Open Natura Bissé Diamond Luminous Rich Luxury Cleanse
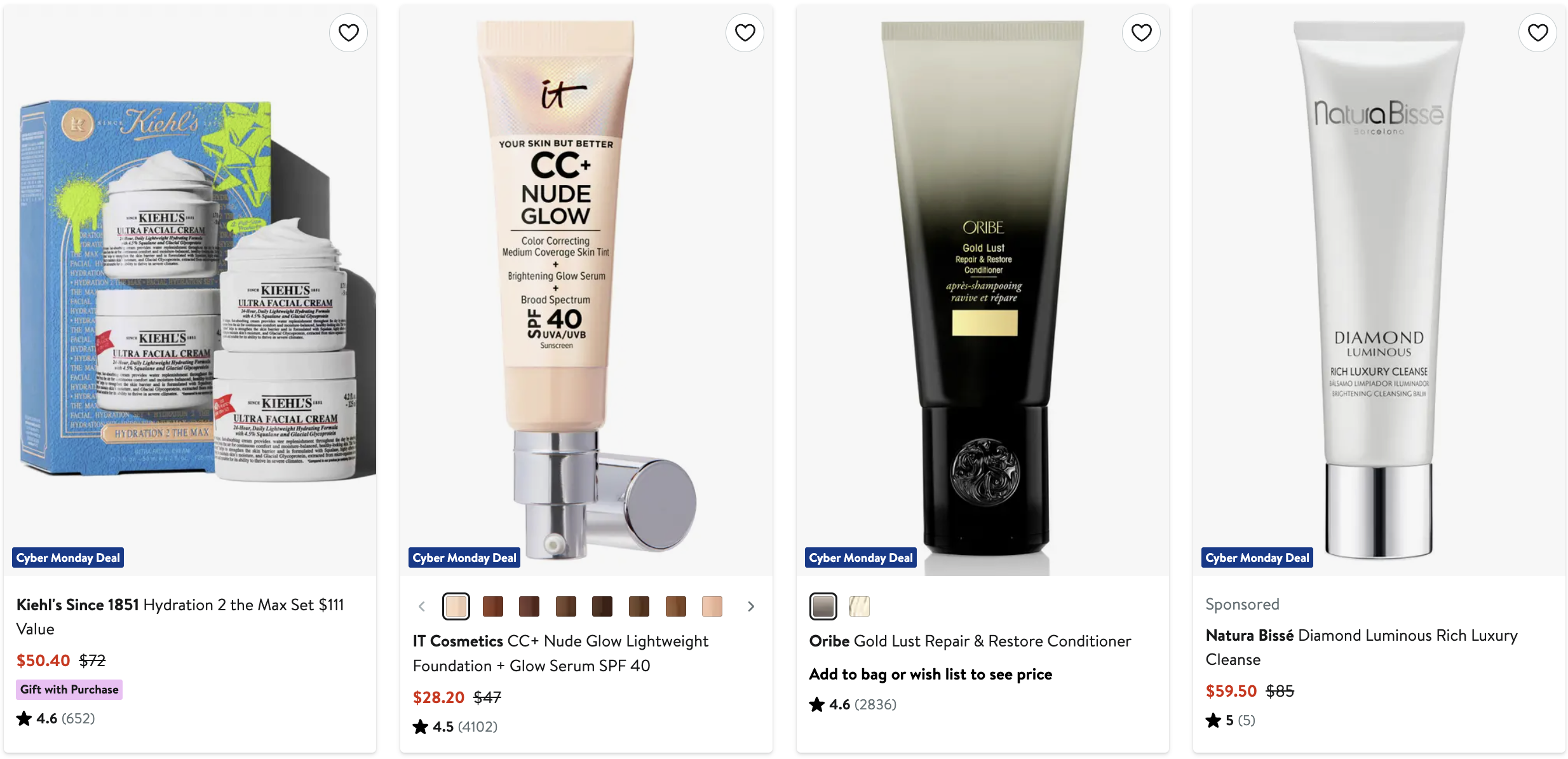The height and width of the screenshot is (759, 1568). (1362, 647)
